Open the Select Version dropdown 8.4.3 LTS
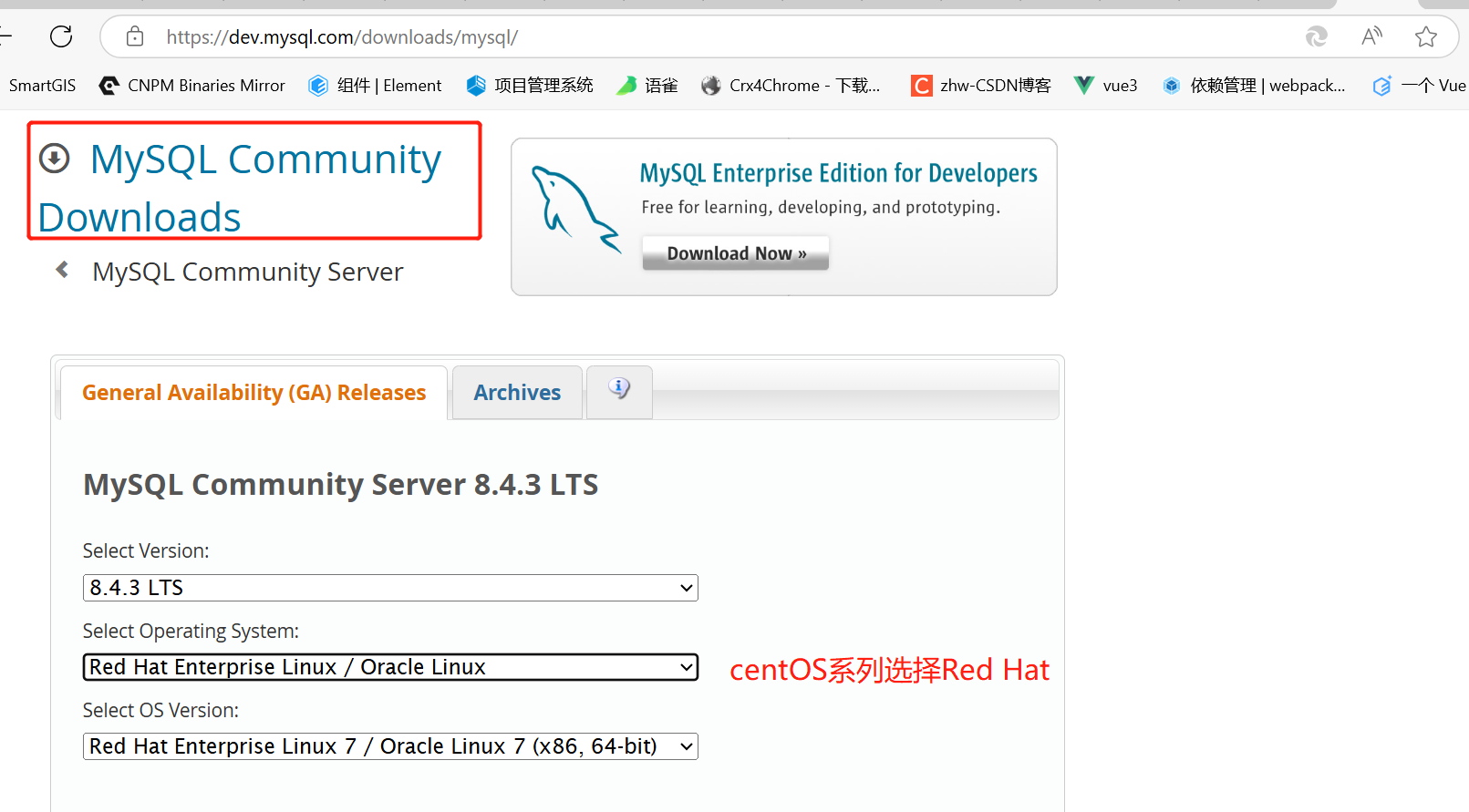Screen dimensions: 1469x812 click(x=390, y=588)
